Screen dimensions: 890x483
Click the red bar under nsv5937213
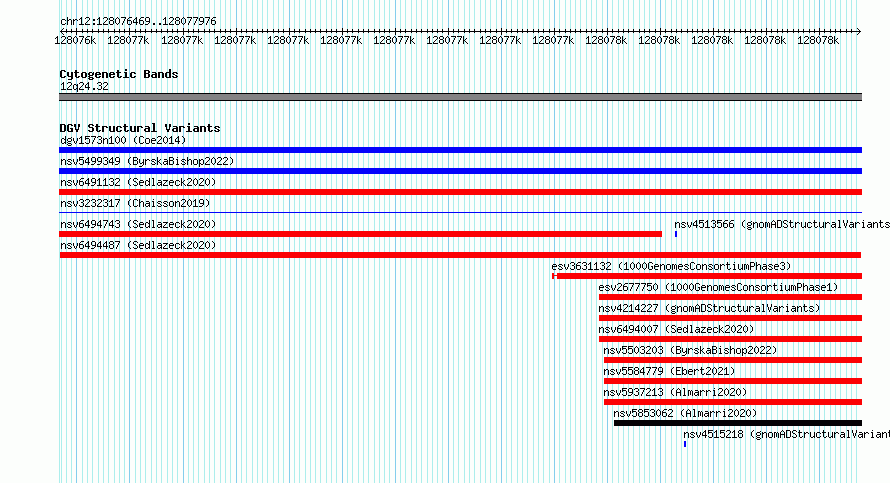tap(733, 402)
